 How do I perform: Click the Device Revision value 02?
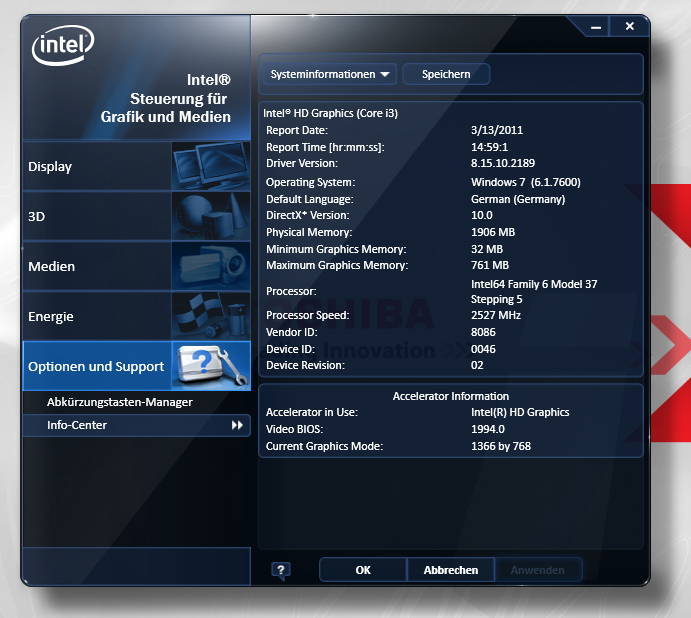click(477, 365)
